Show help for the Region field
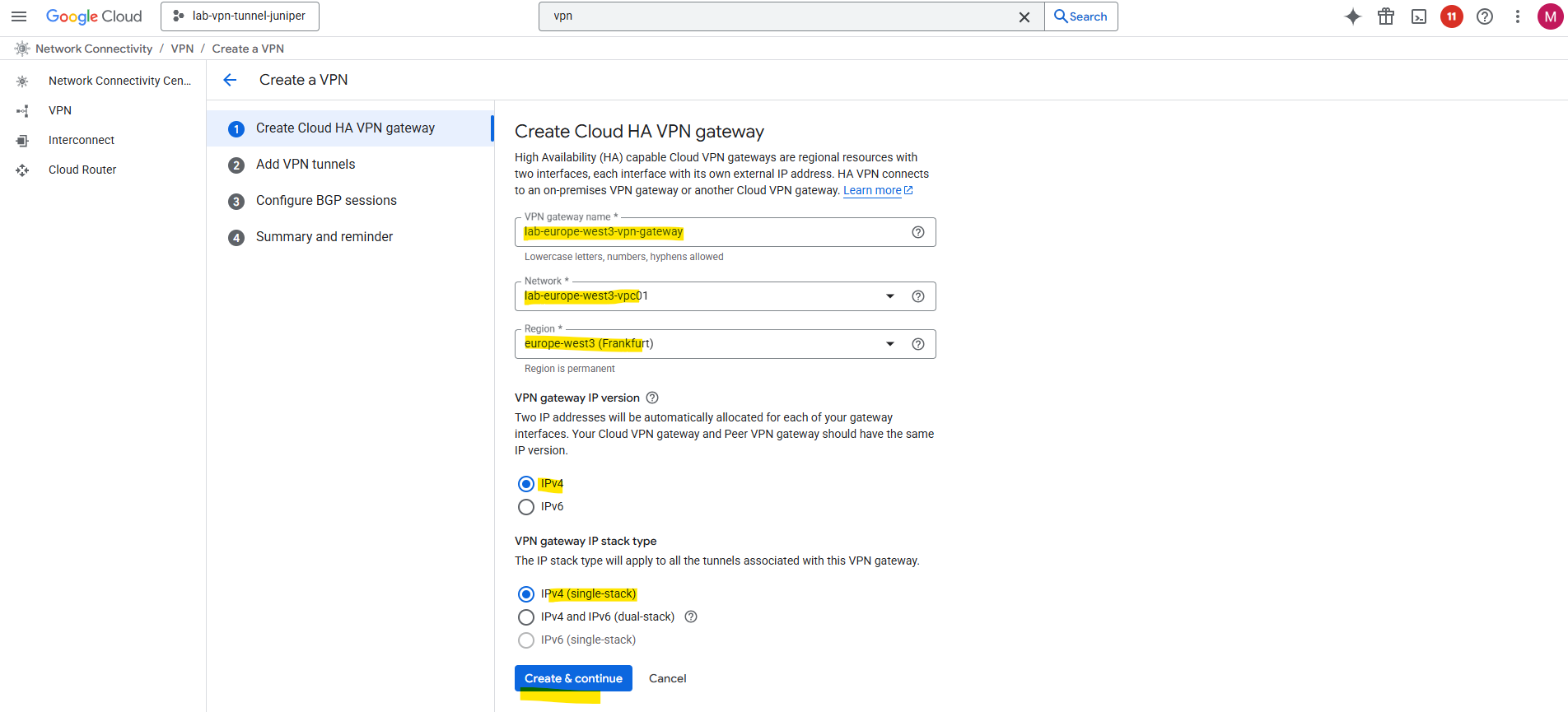 [918, 344]
